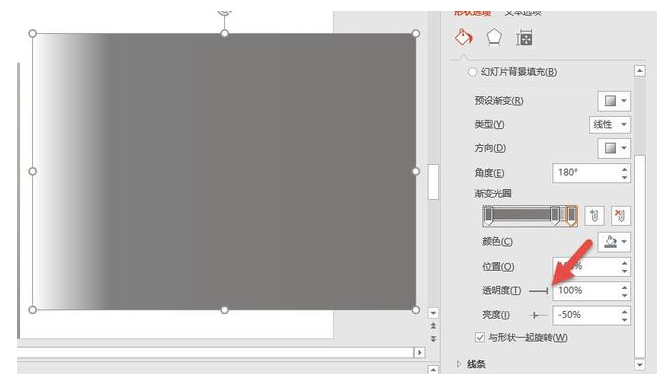
Task: Open the Fill & Line paint bucket tab
Action: click(463, 38)
